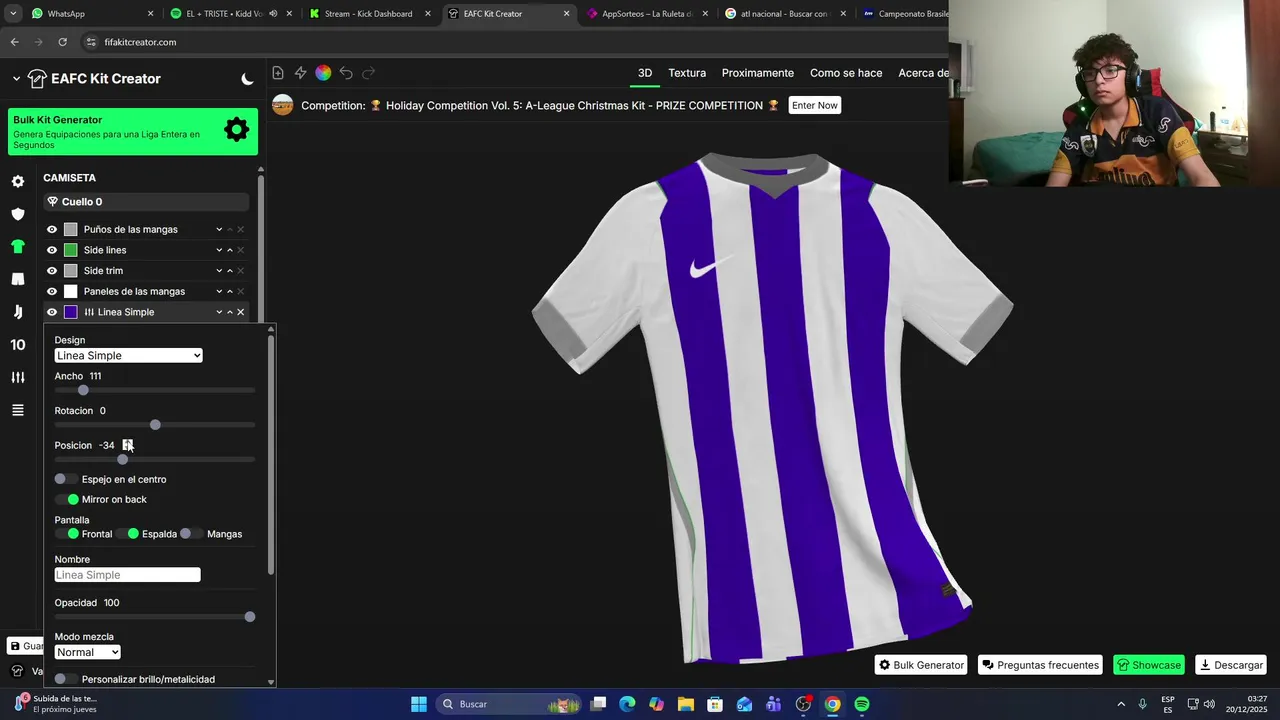The height and width of the screenshot is (720, 1280).
Task: Open the adjustment sliders icon in sidebar
Action: click(x=18, y=377)
